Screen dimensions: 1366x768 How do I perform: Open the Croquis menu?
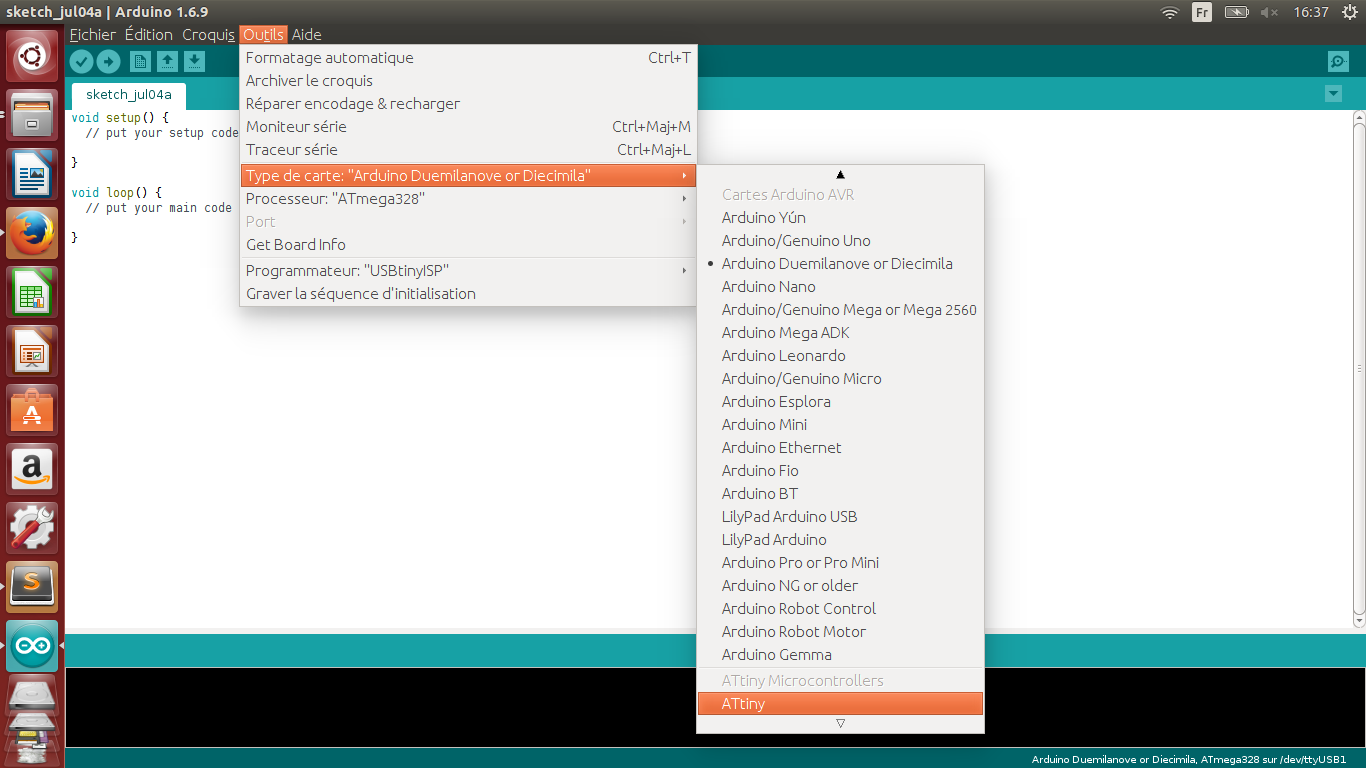tap(208, 34)
